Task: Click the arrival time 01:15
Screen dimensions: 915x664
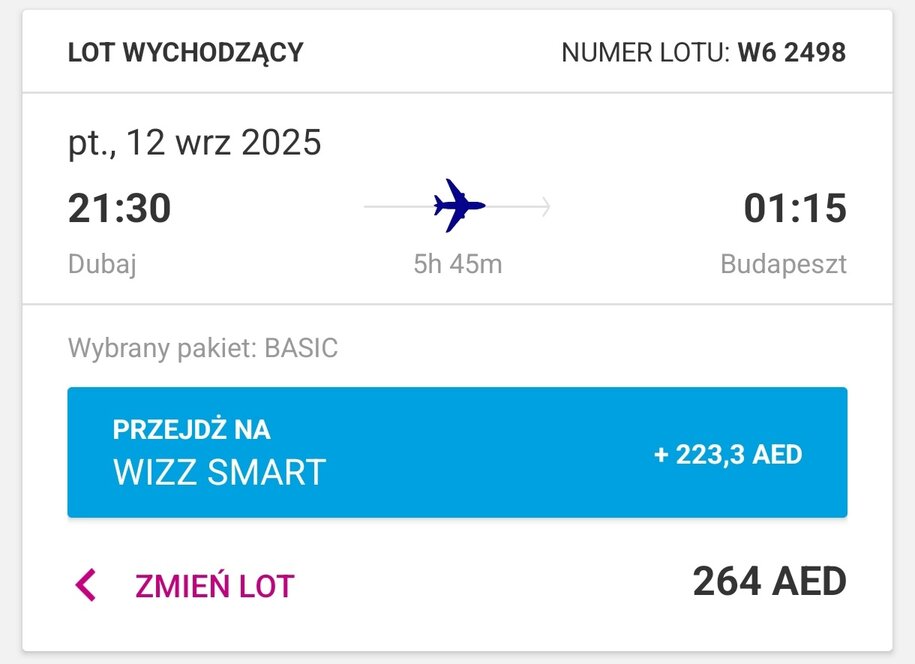Action: click(795, 208)
